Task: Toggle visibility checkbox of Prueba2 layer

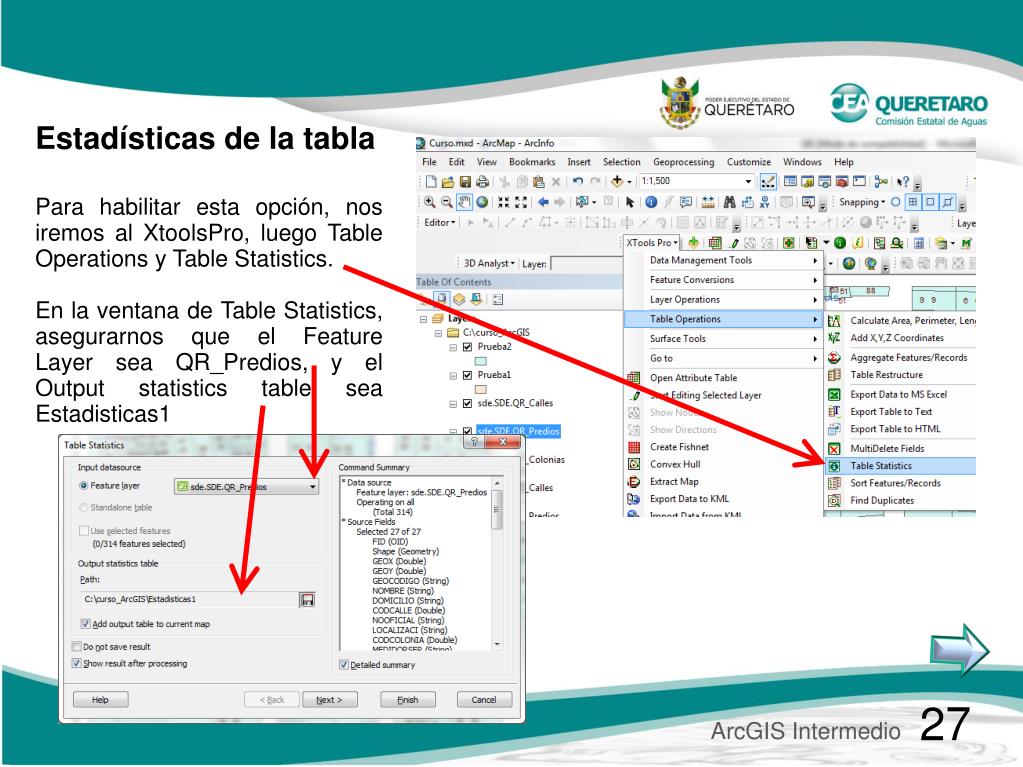Action: pyautogui.click(x=467, y=347)
